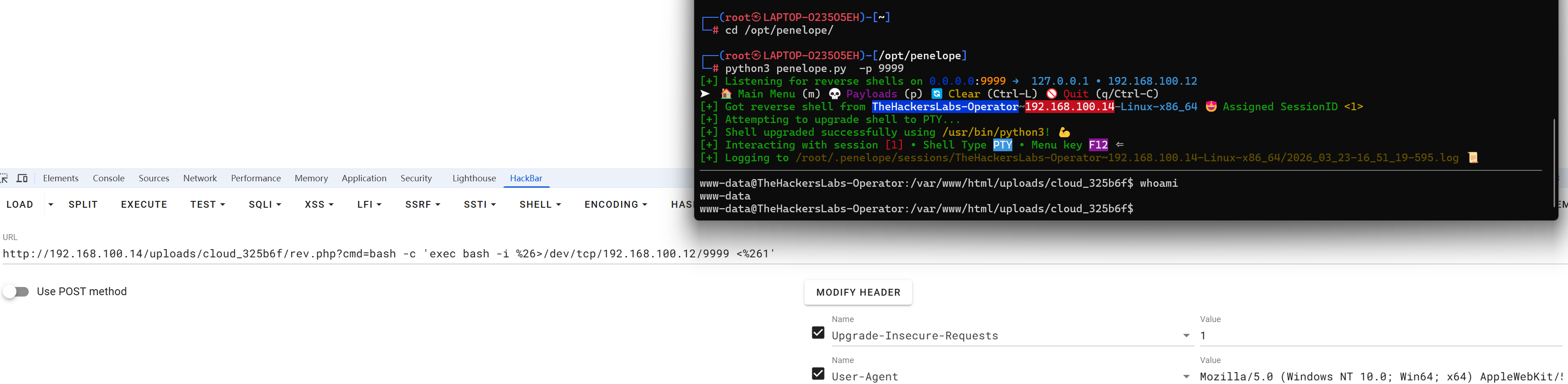Click the python3 penelope.py -p 9999 command
The width and height of the screenshot is (1568, 384).
(x=814, y=69)
